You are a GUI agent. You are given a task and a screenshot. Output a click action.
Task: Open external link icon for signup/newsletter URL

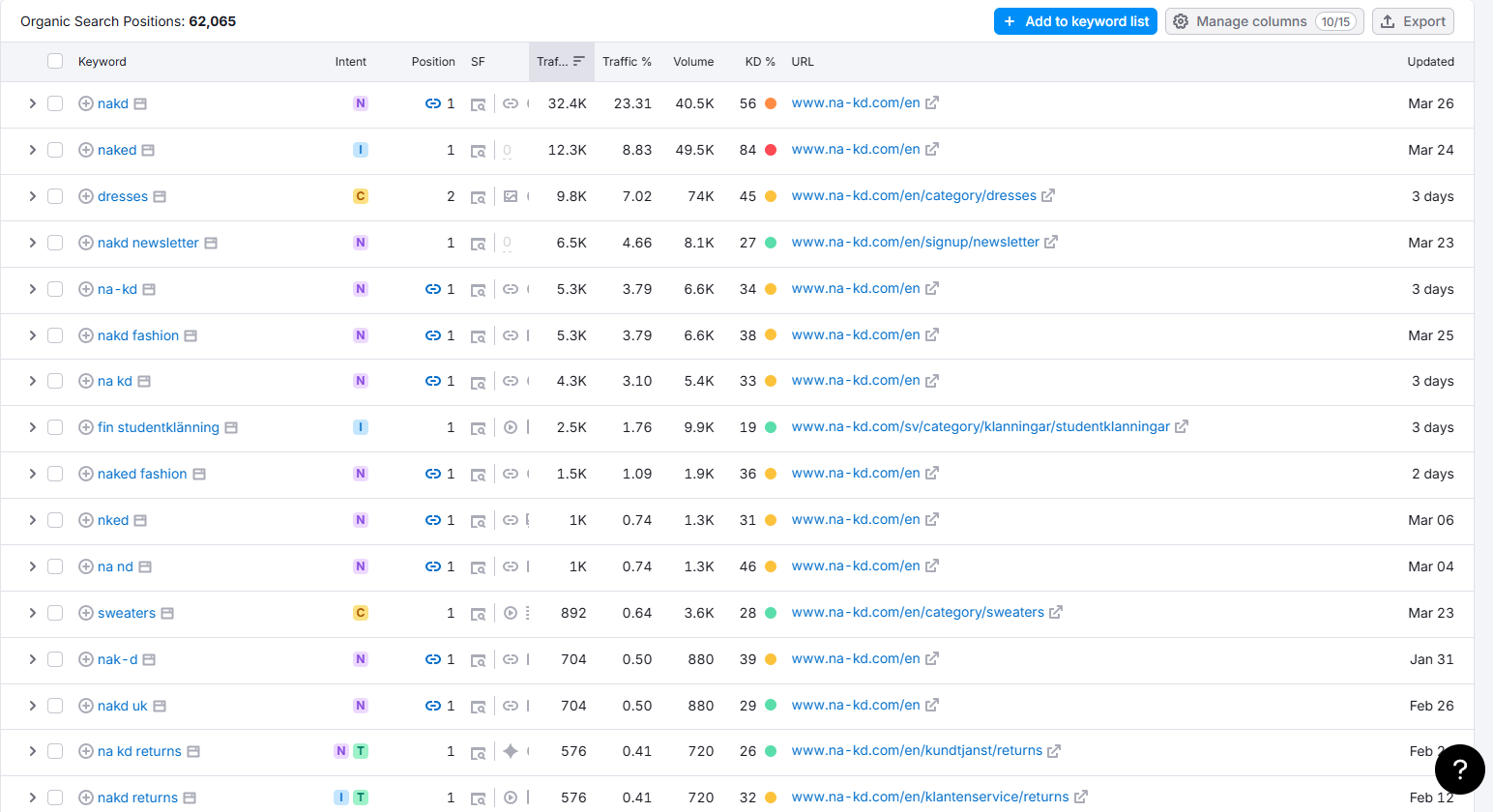point(1051,242)
